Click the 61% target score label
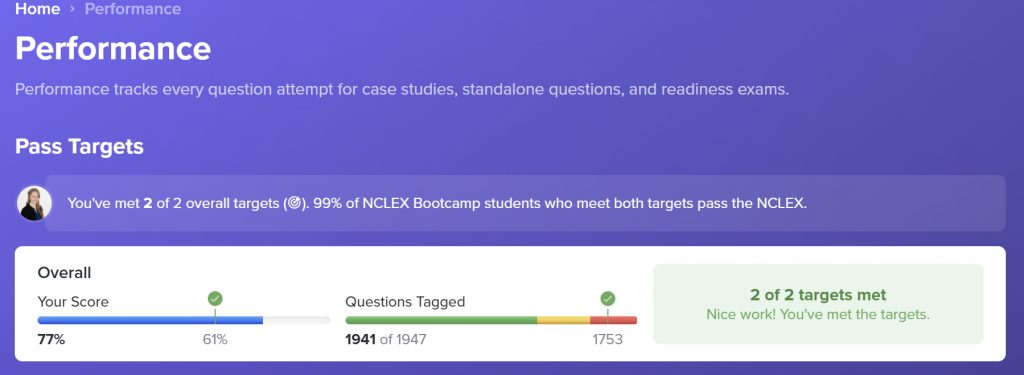The image size is (1024, 375). (x=215, y=340)
